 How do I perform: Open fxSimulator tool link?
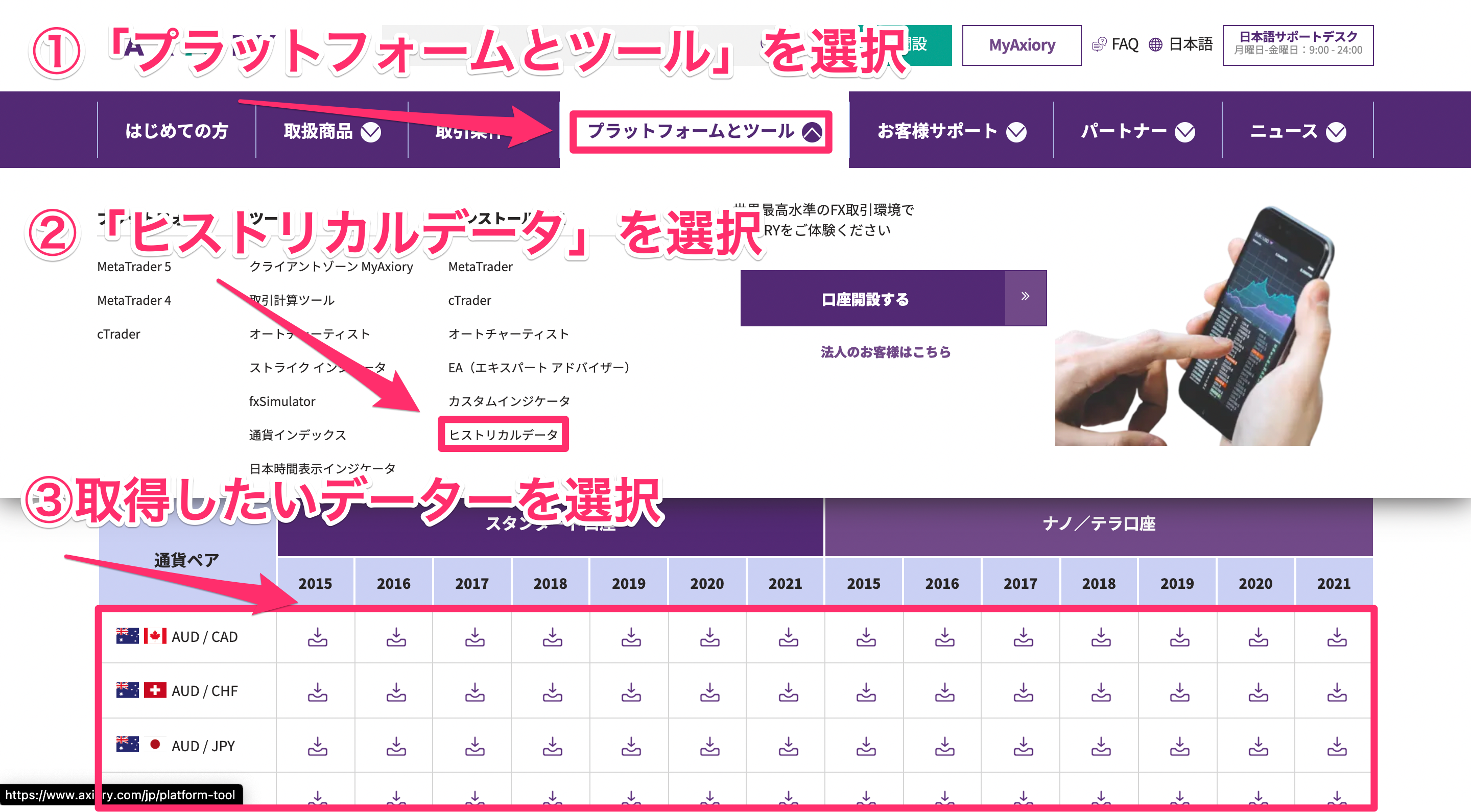point(282,401)
